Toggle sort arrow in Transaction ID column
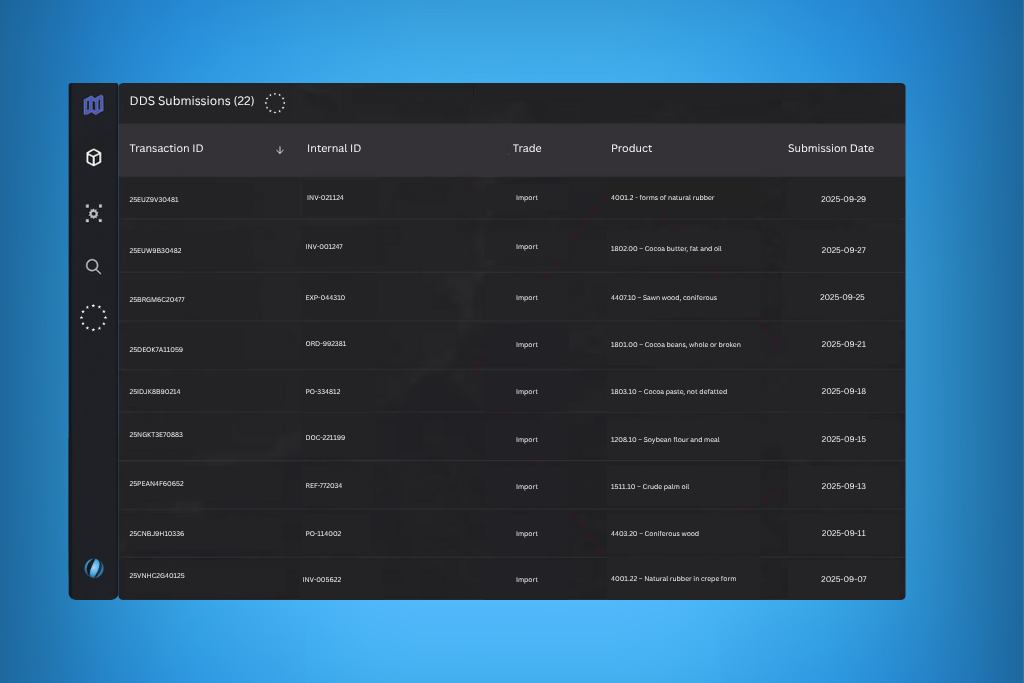The image size is (1024, 683). click(x=280, y=149)
